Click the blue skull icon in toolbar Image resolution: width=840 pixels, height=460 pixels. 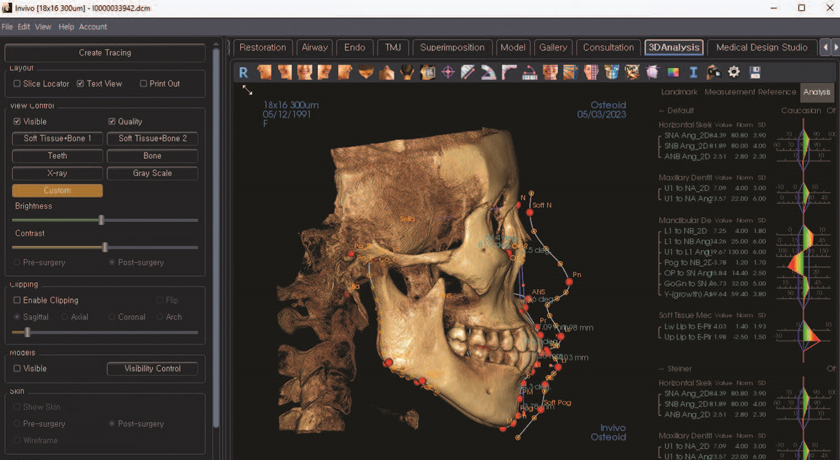point(611,72)
